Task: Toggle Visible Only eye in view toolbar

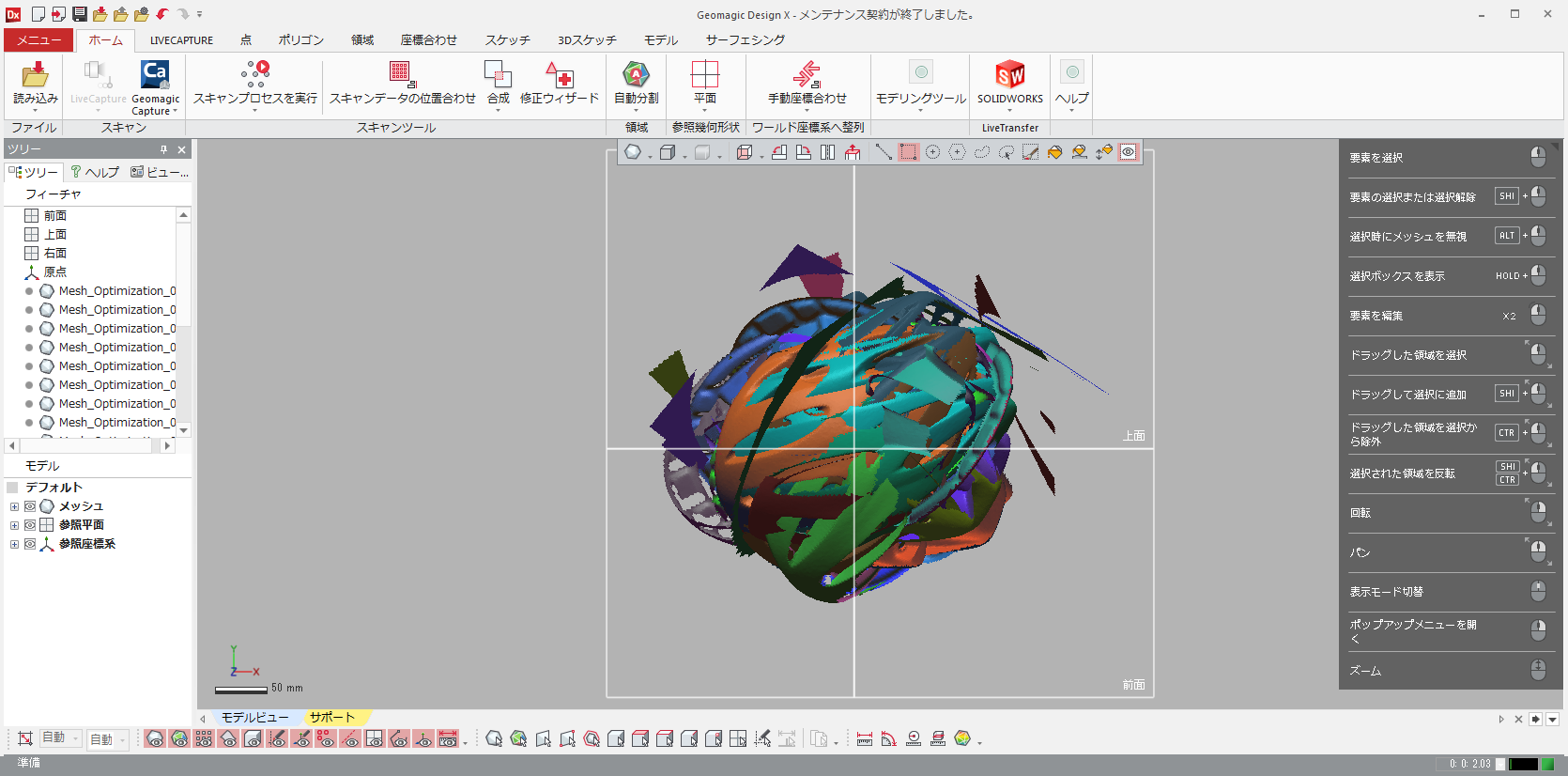Action: click(x=1128, y=152)
